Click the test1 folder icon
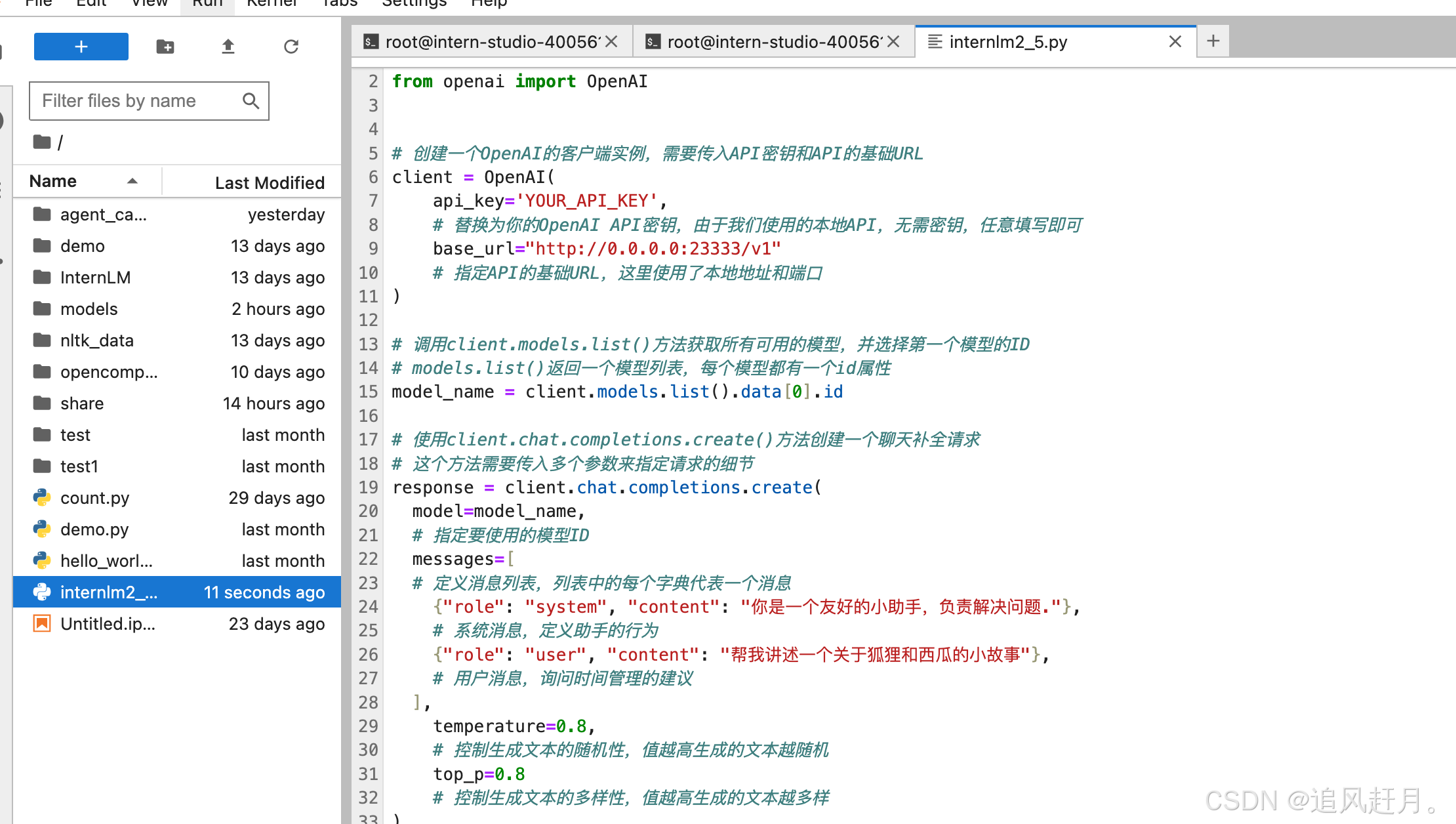 click(42, 466)
